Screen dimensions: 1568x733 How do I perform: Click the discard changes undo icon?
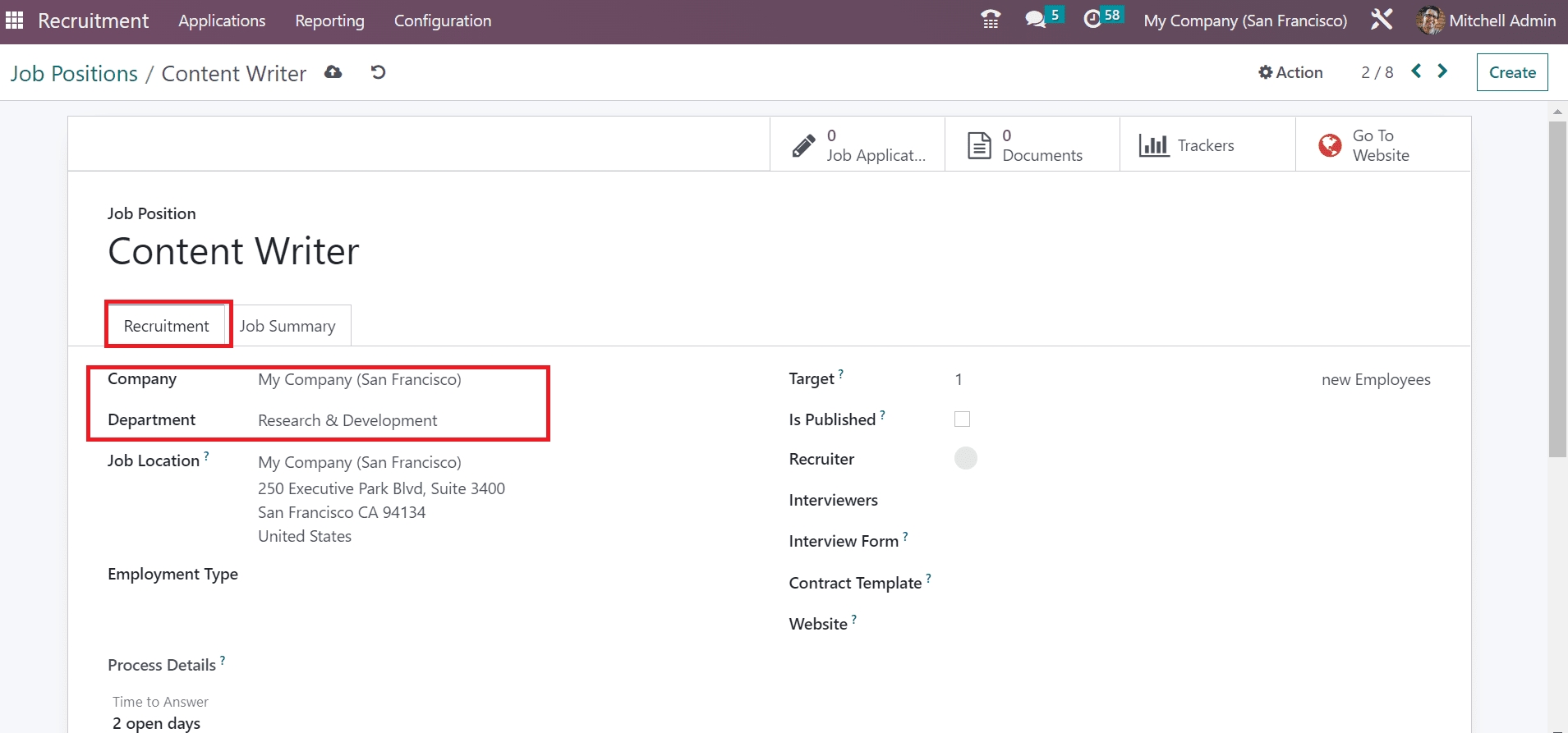coord(378,72)
